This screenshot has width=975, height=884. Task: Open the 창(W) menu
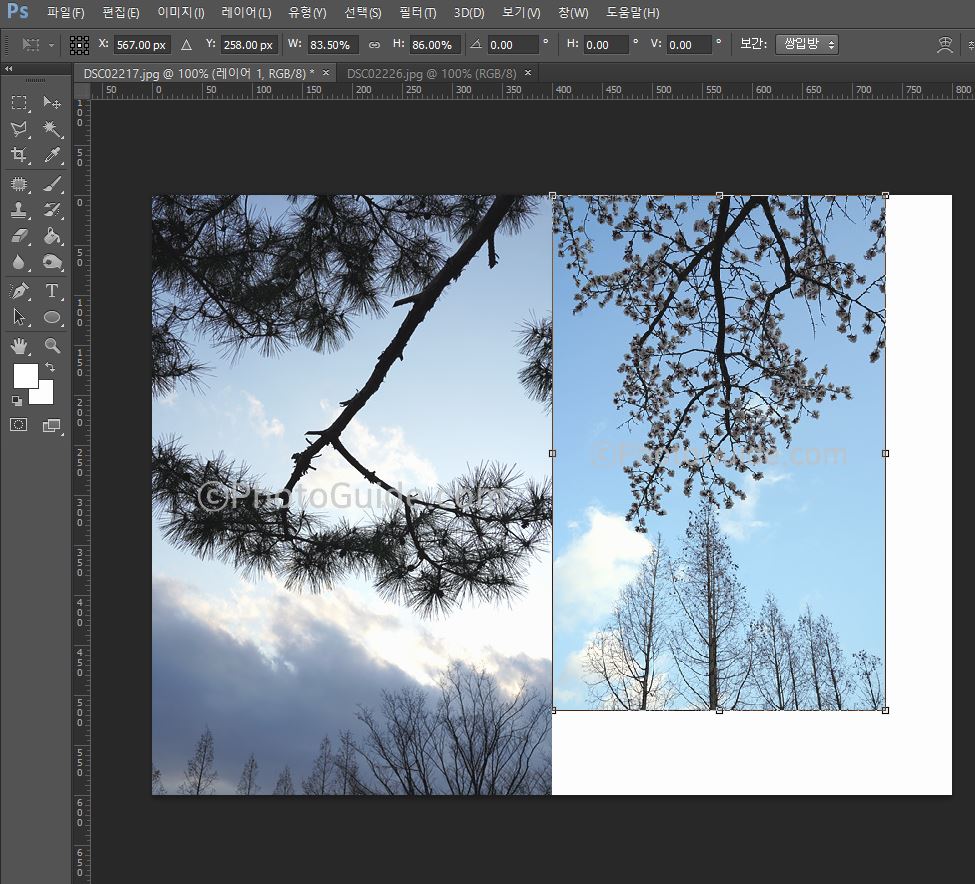coord(573,12)
